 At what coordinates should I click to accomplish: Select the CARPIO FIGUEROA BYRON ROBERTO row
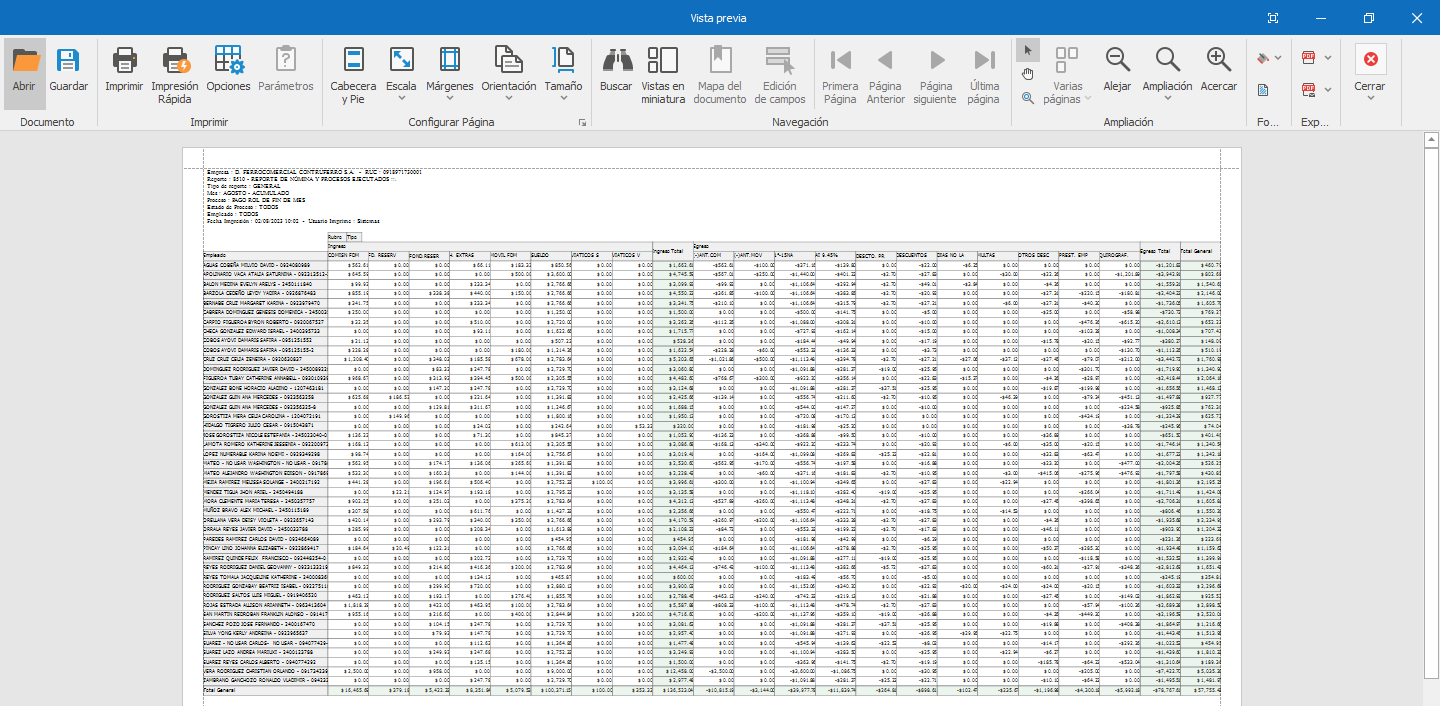pyautogui.click(x=712, y=321)
